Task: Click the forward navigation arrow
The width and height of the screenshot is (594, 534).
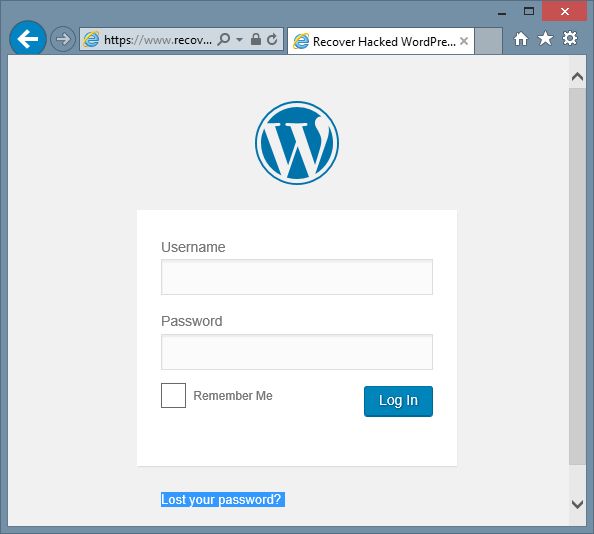Action: (x=63, y=39)
